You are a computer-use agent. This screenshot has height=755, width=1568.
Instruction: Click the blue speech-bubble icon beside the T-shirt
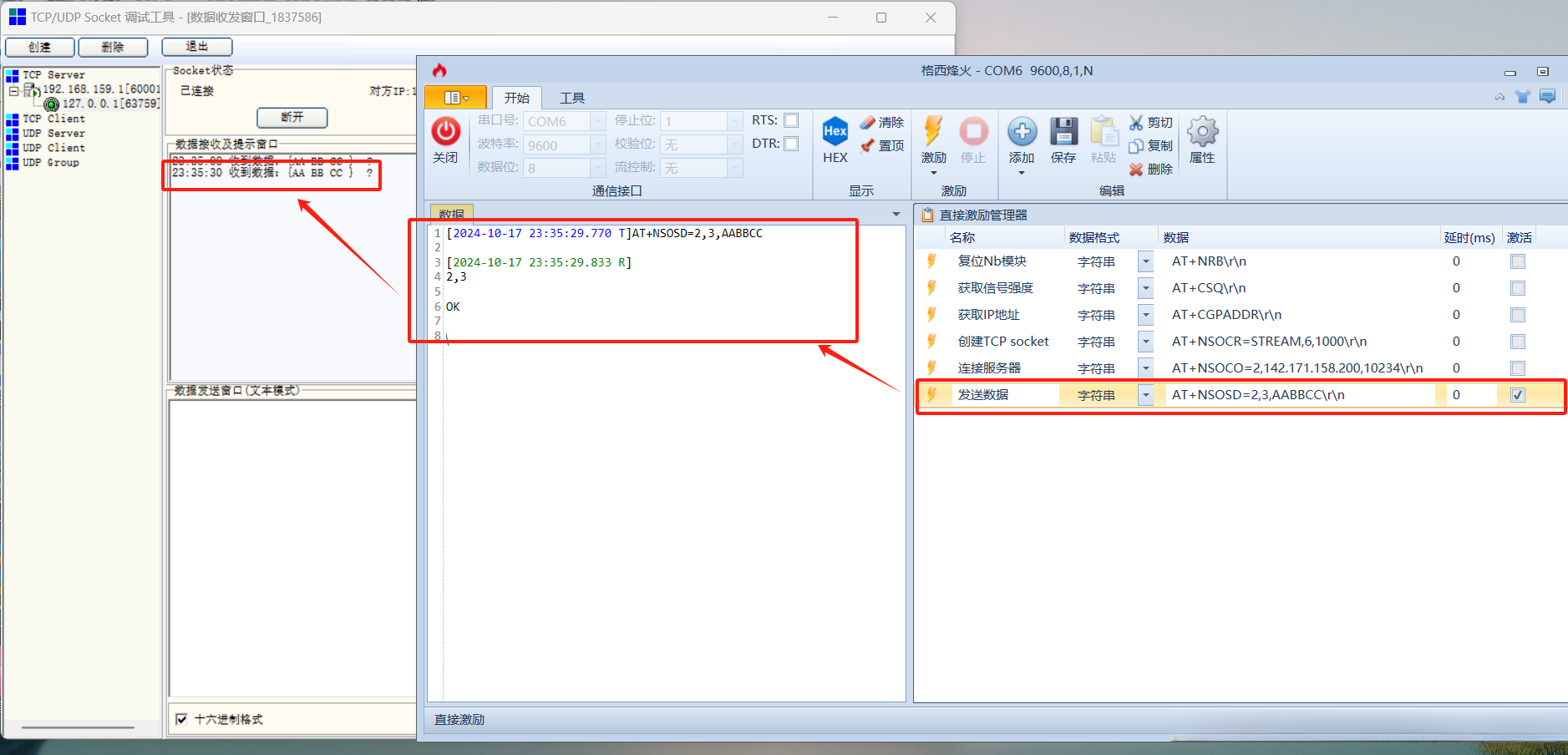(1548, 97)
